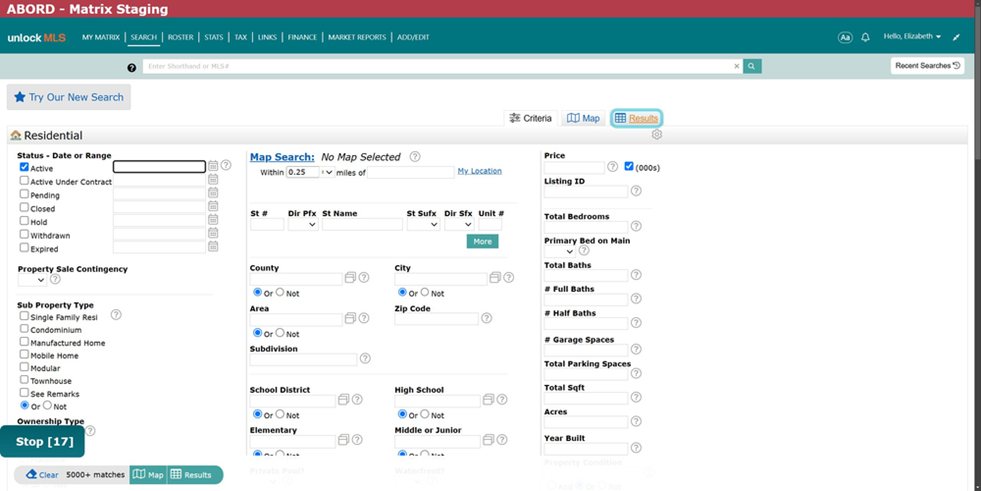The width and height of the screenshot is (981, 491).
Task: Open the Dir Pfx dropdown
Action: tap(303, 225)
